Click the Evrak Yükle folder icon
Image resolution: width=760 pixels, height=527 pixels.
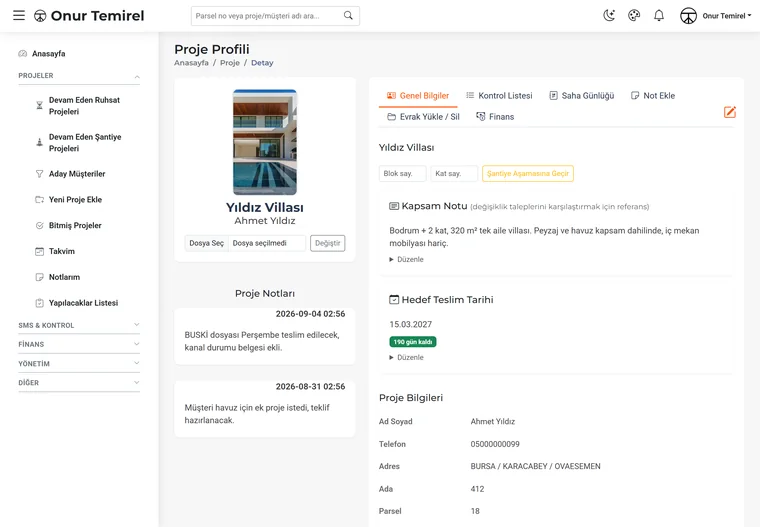click(392, 116)
